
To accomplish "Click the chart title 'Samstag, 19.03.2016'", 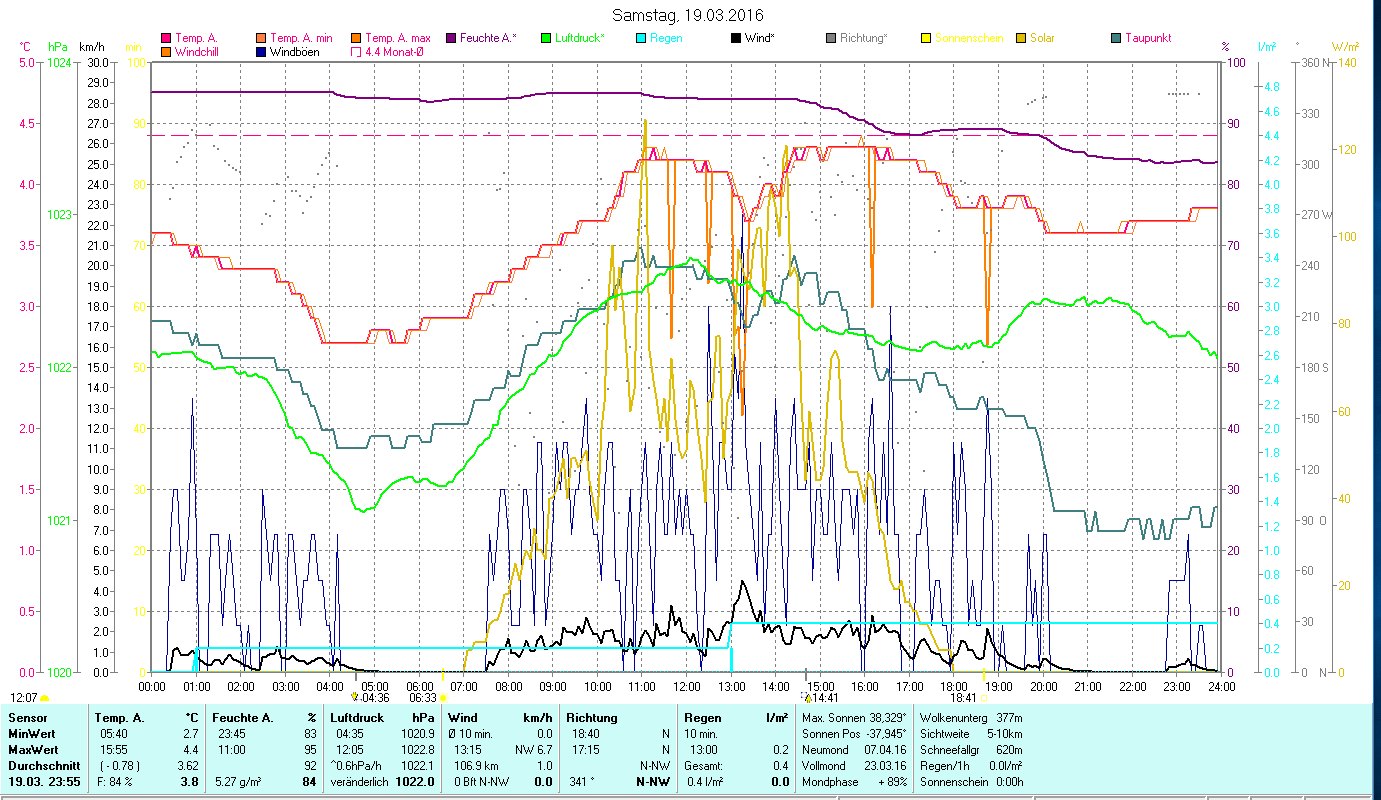I will pyautogui.click(x=687, y=15).
